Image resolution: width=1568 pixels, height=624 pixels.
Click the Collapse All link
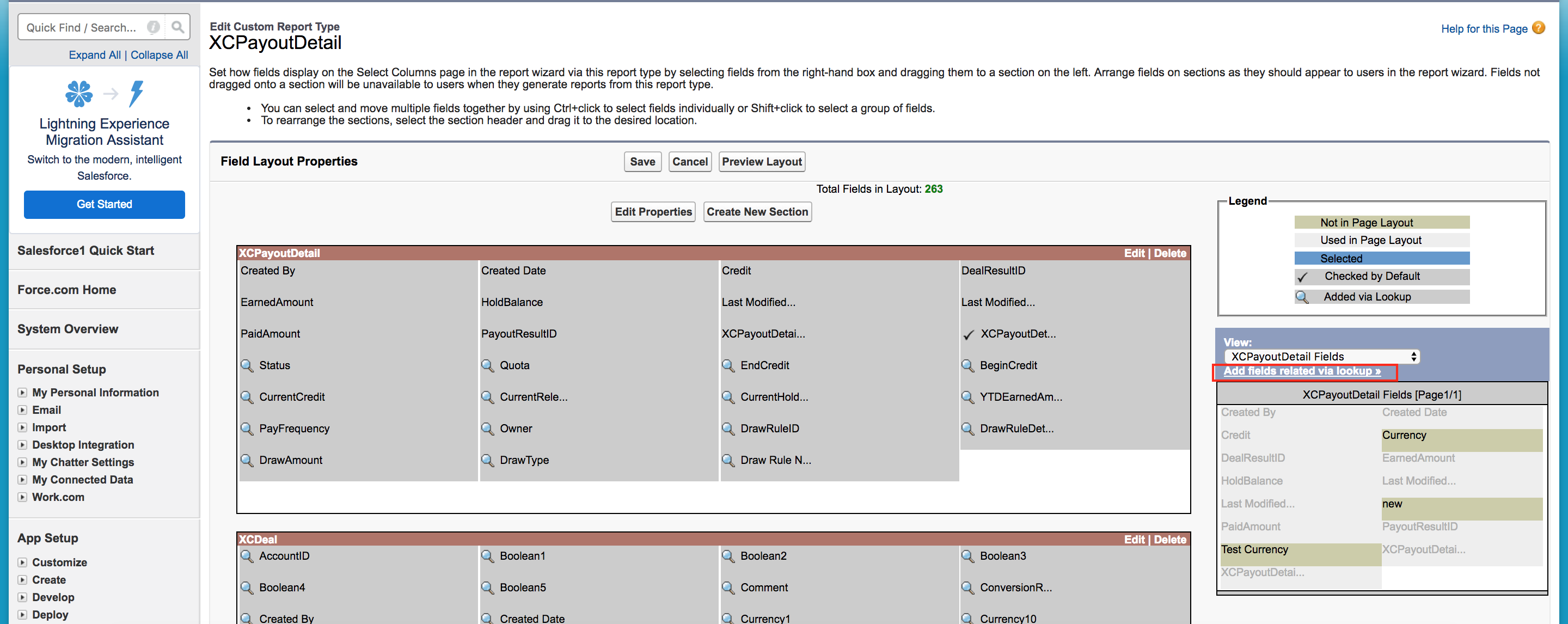coord(160,55)
